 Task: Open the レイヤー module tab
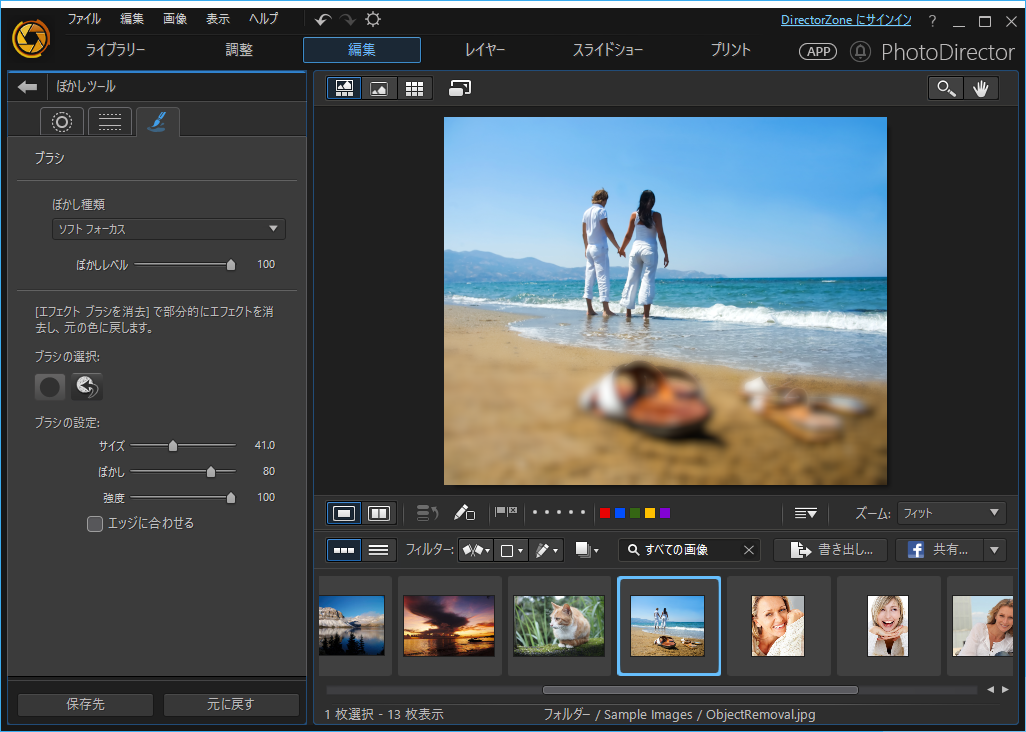[x=484, y=50]
